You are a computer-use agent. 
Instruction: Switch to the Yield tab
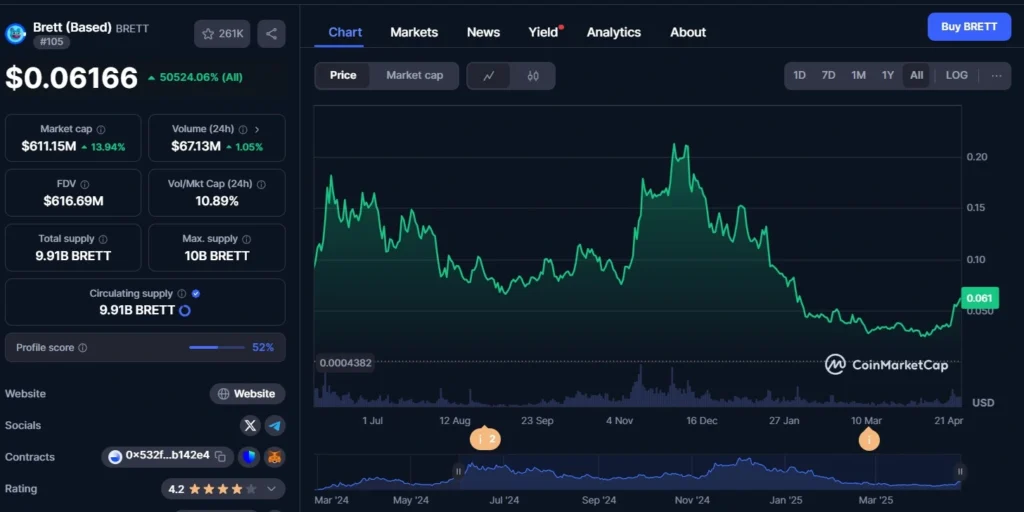click(x=544, y=32)
